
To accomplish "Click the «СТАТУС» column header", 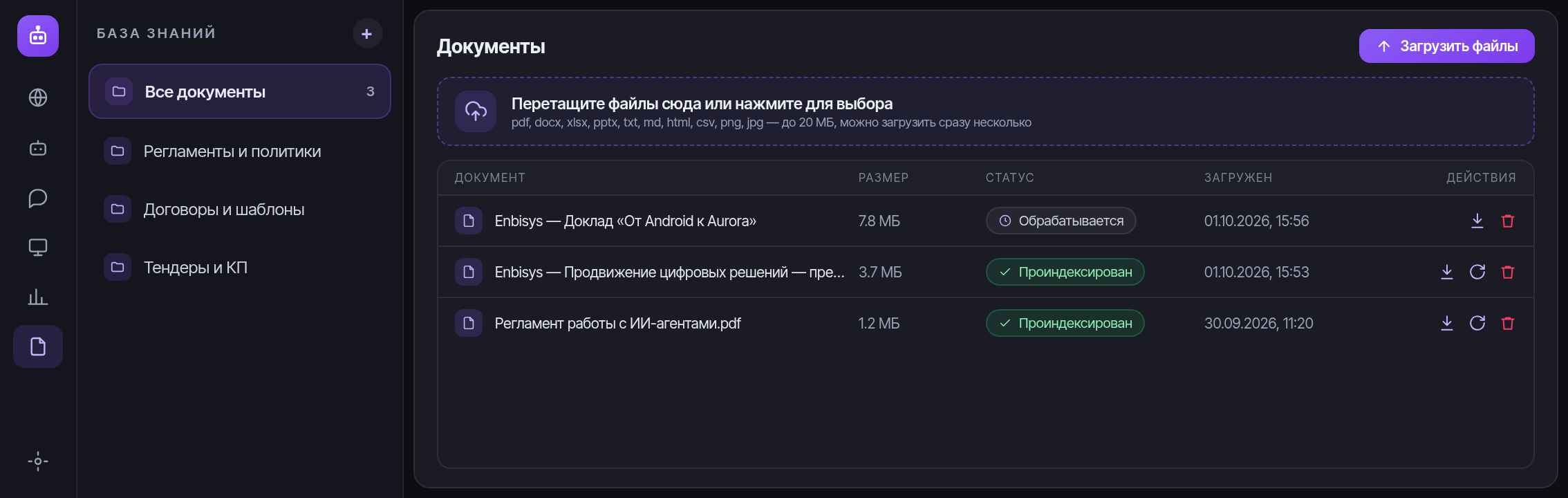I will [1010, 178].
